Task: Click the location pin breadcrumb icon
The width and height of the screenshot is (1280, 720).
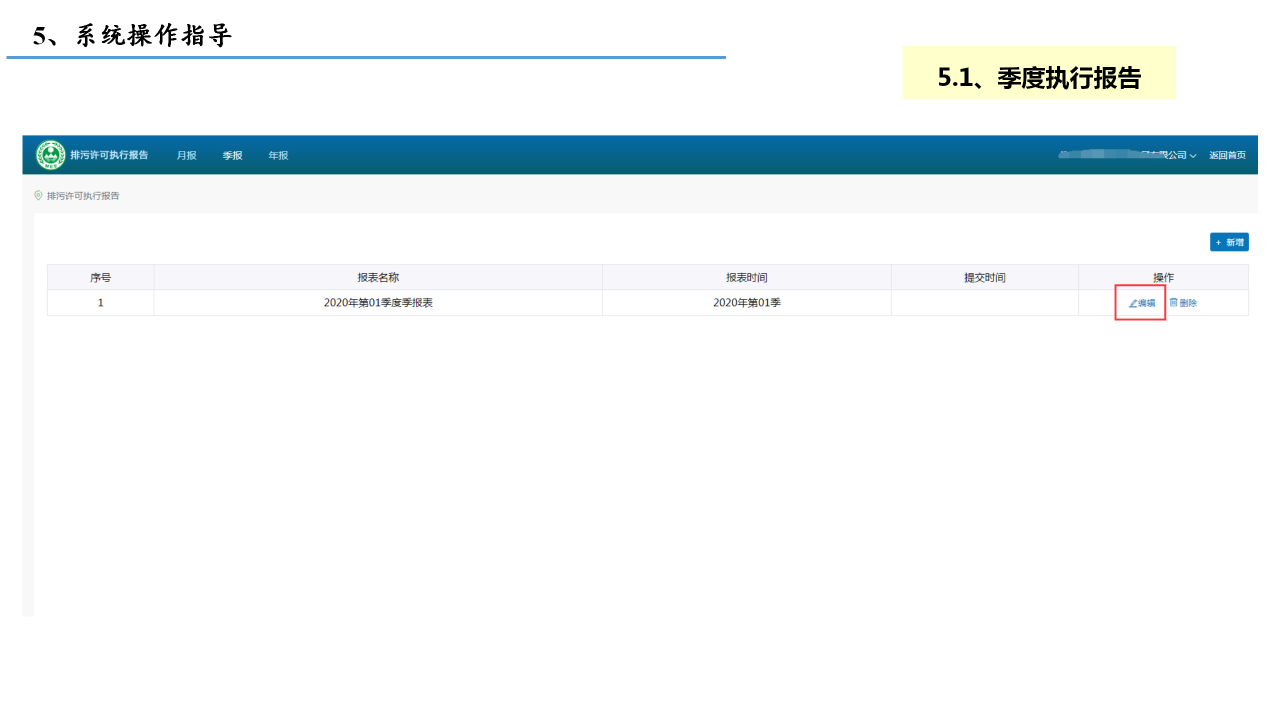Action: [x=38, y=196]
